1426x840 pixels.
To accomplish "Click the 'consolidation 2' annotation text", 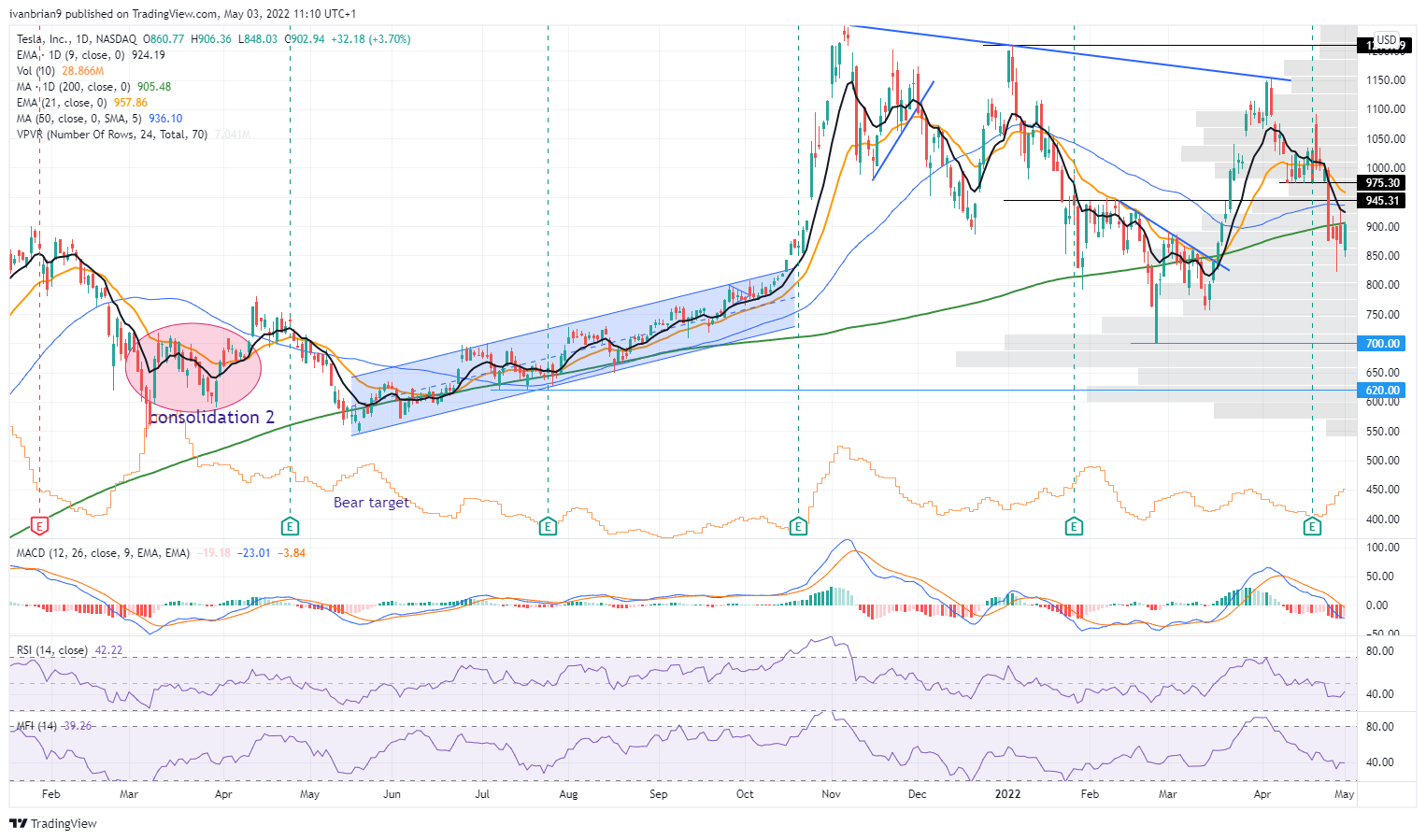I will click(212, 418).
